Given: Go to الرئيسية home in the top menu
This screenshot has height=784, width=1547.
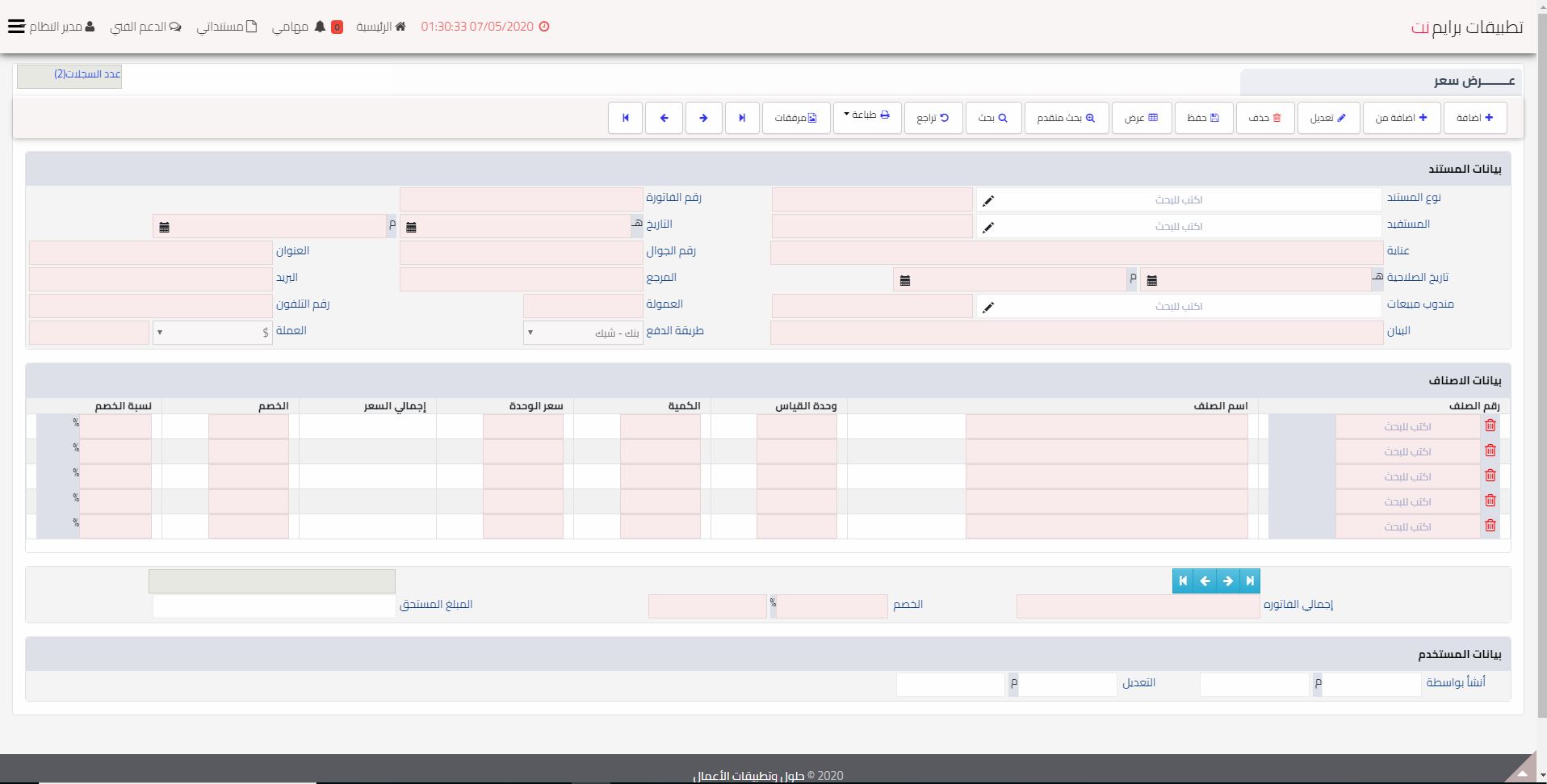Looking at the screenshot, I should point(381,27).
